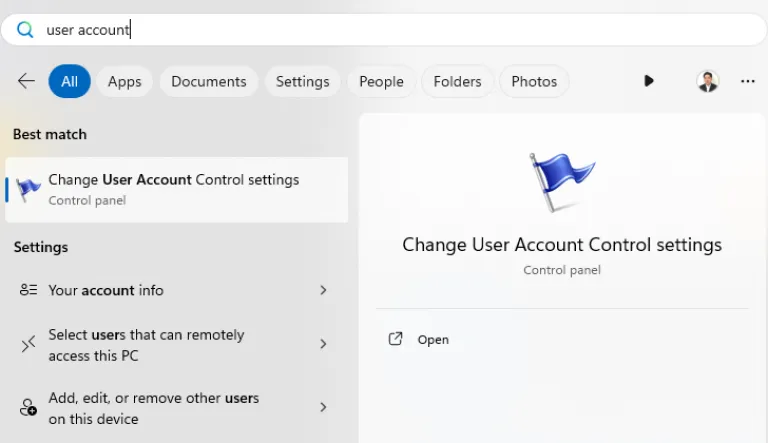Click the Your account info icon
Screen dimensions: 768x443
[28, 290]
